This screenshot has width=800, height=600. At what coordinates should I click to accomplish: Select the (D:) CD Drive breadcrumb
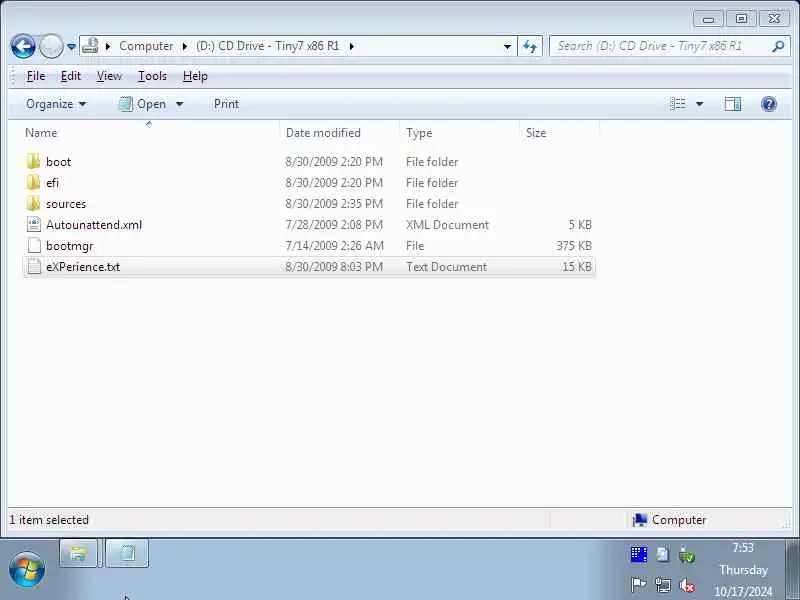(x=267, y=46)
